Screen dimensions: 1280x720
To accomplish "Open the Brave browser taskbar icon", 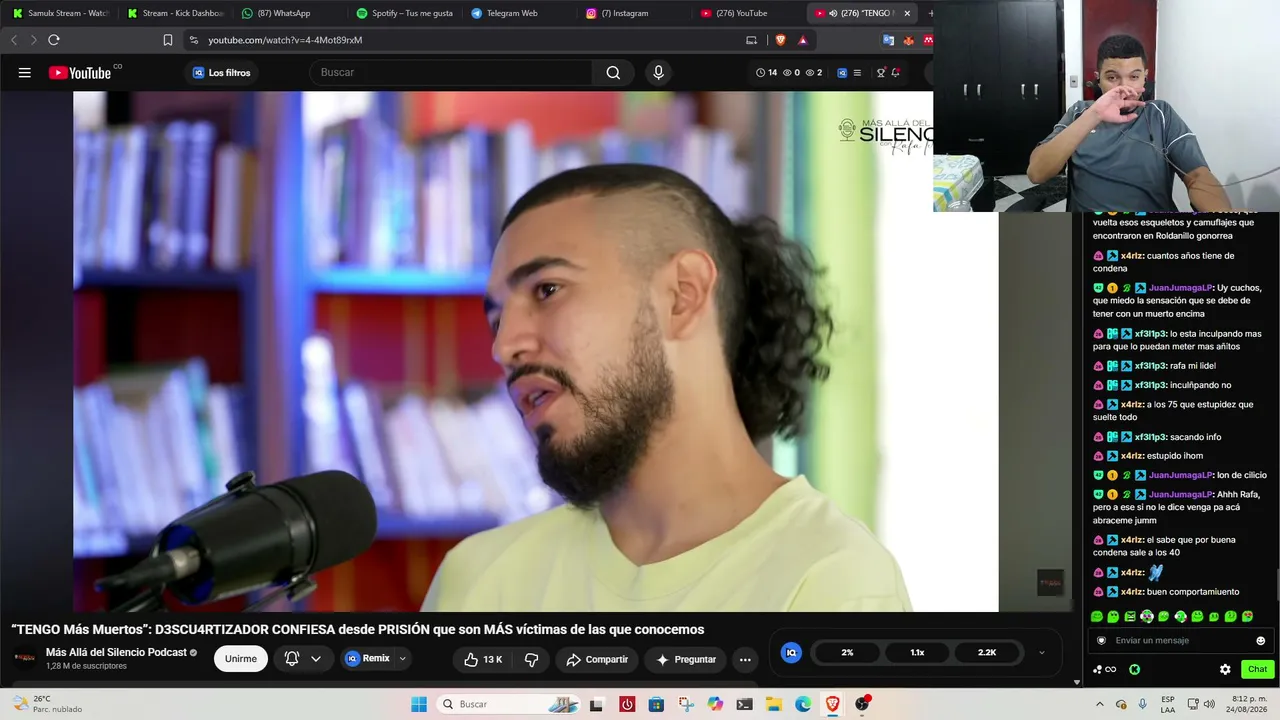I will pos(832,704).
